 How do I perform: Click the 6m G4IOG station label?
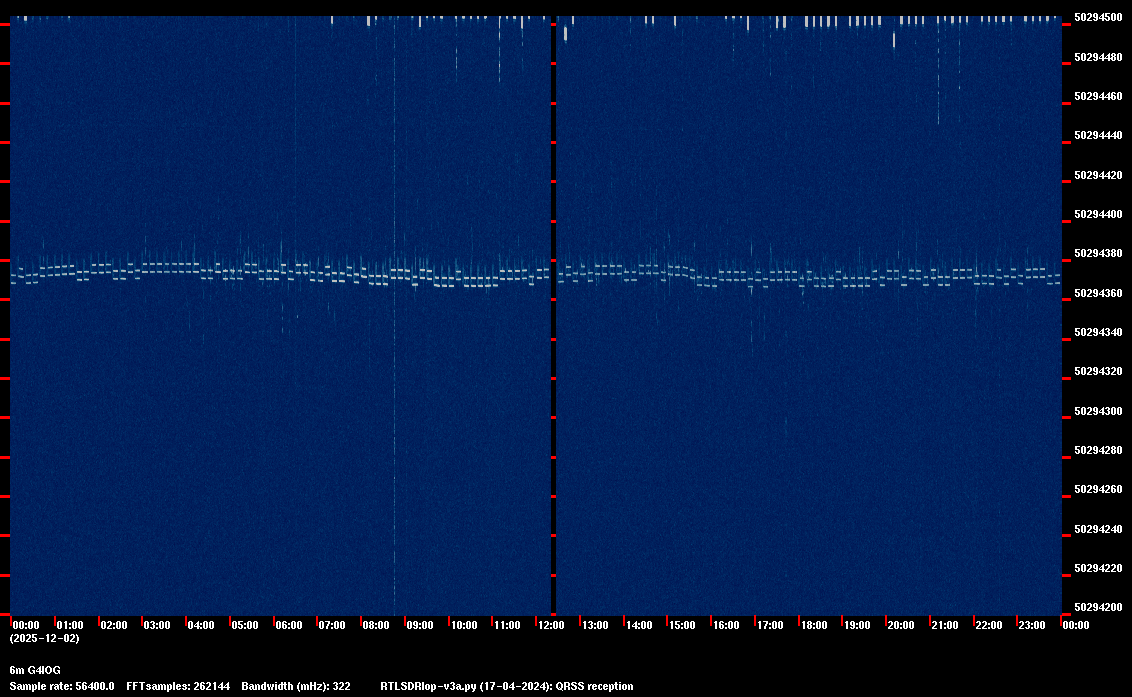pos(35,670)
